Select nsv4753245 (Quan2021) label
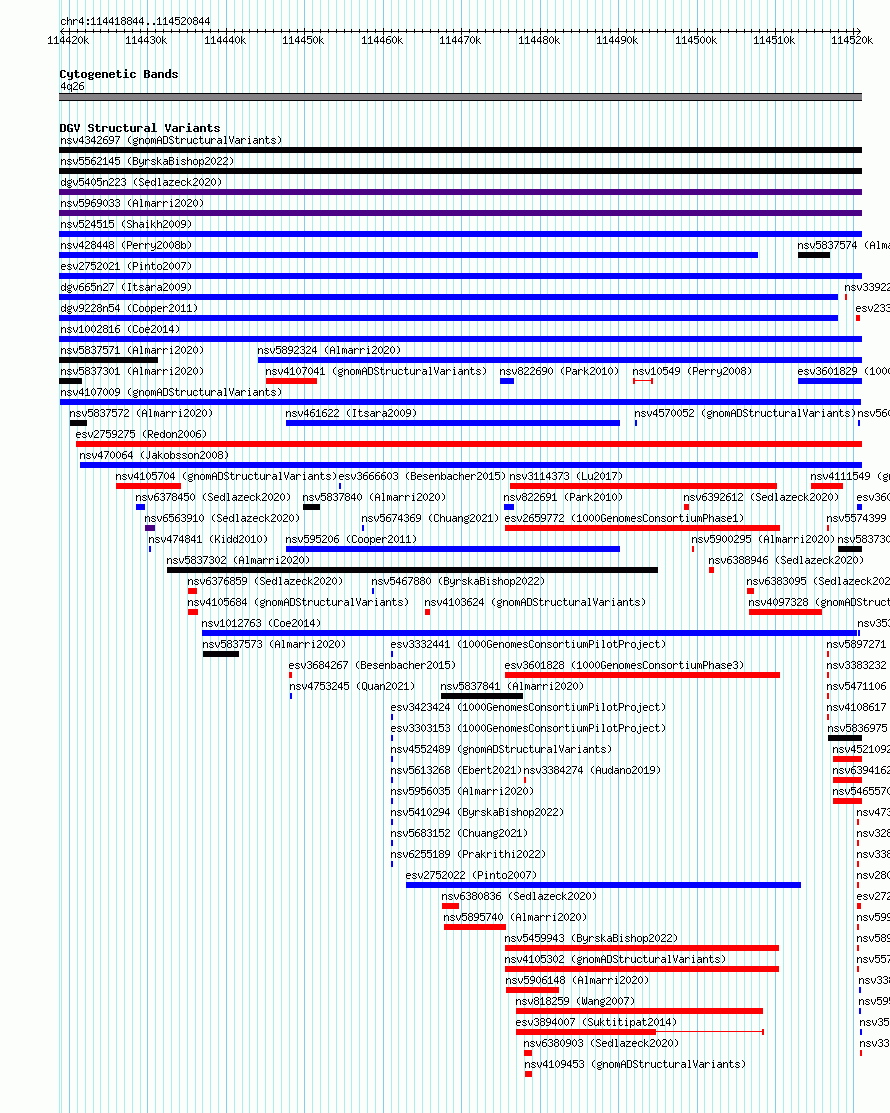Screen dimensions: 890x1113 coord(352,686)
